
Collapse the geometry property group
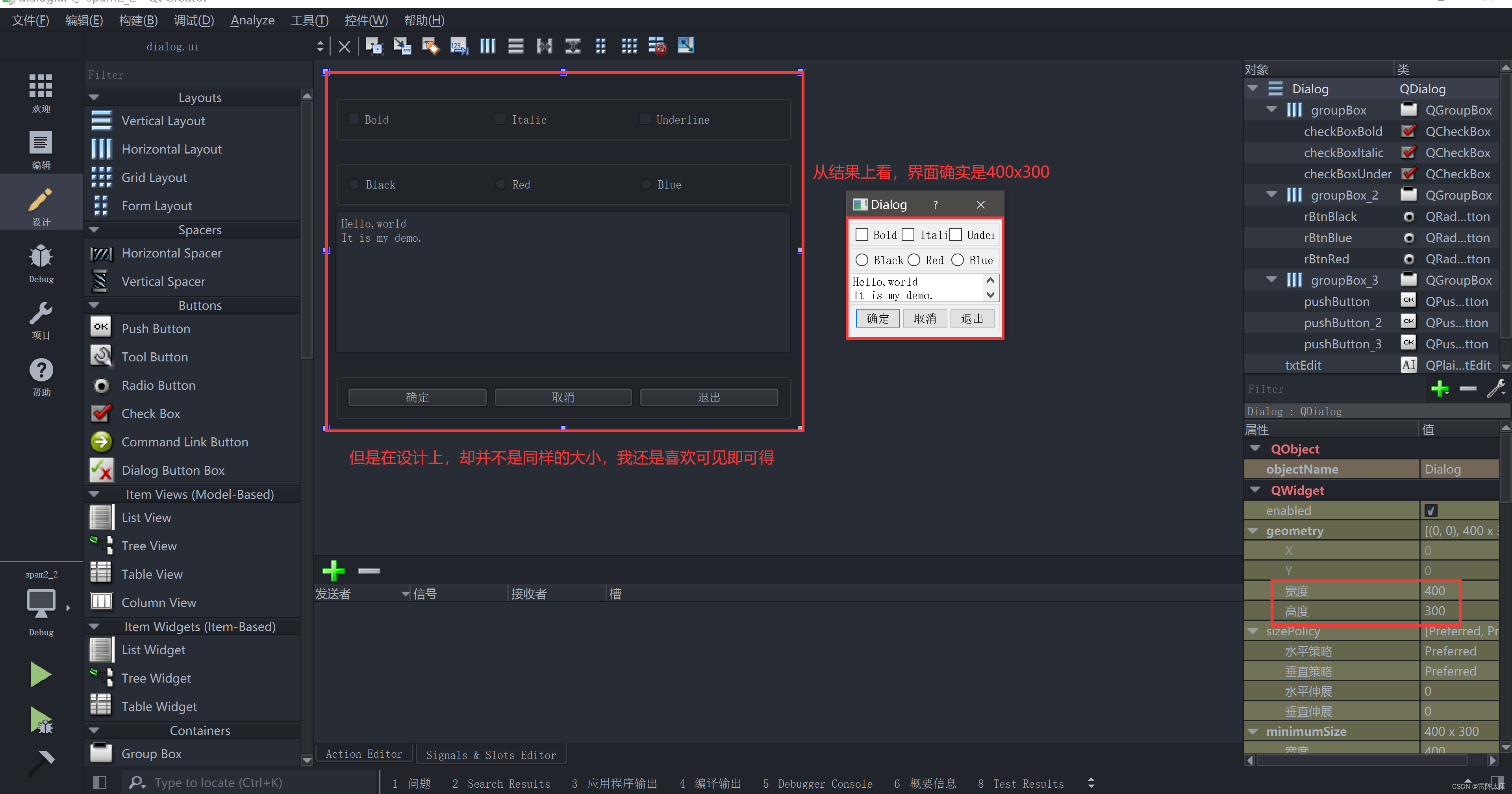[1253, 531]
